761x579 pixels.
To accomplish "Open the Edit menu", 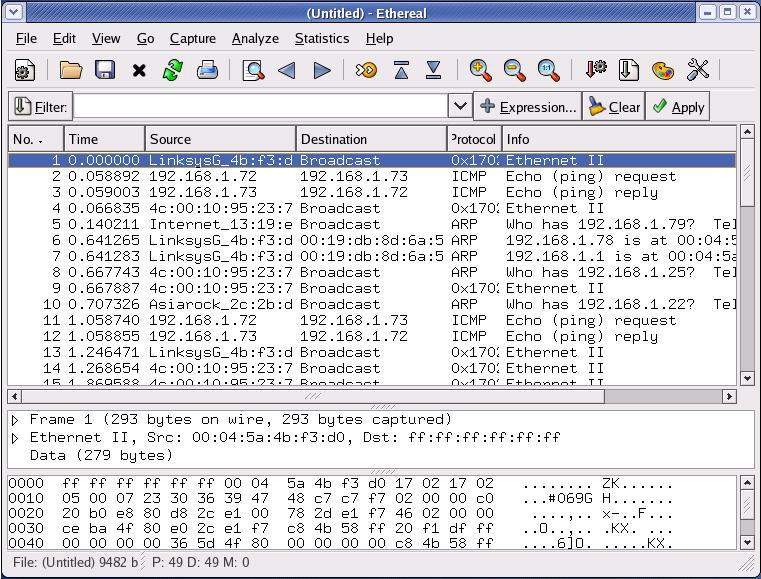I will (x=64, y=38).
